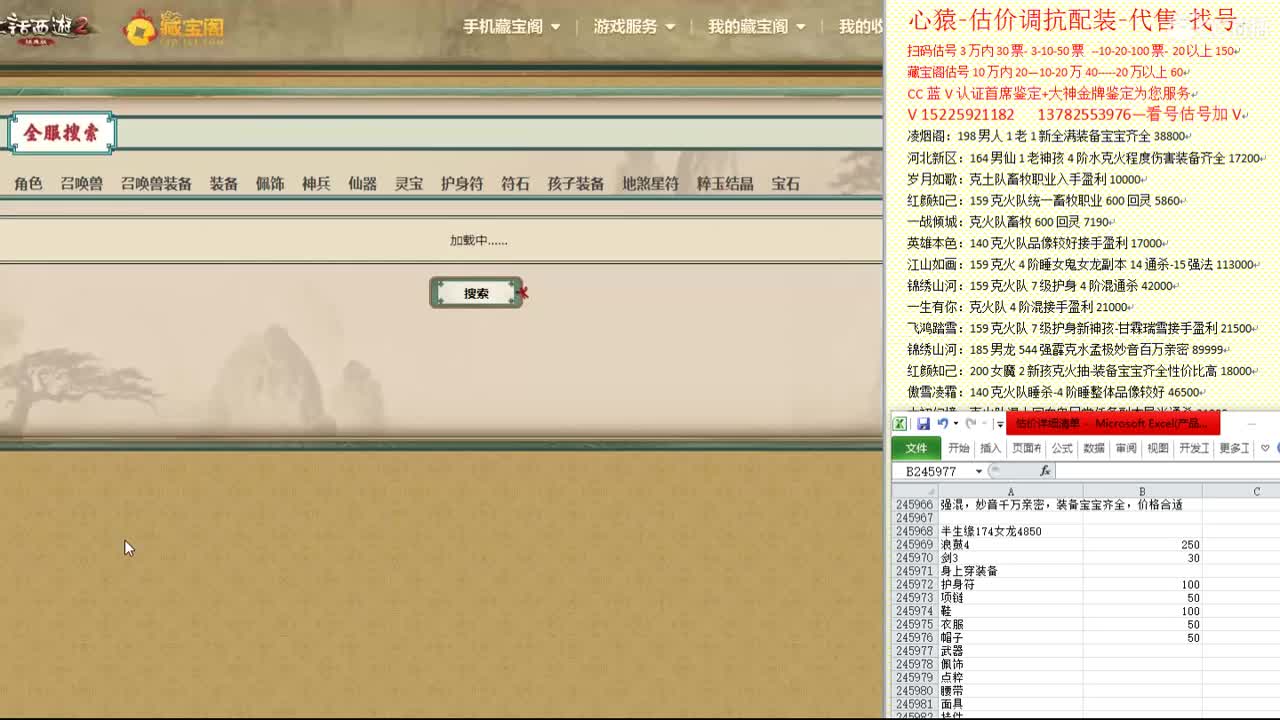Select the 召唤兽装备 search category tab

pyautogui.click(x=156, y=184)
